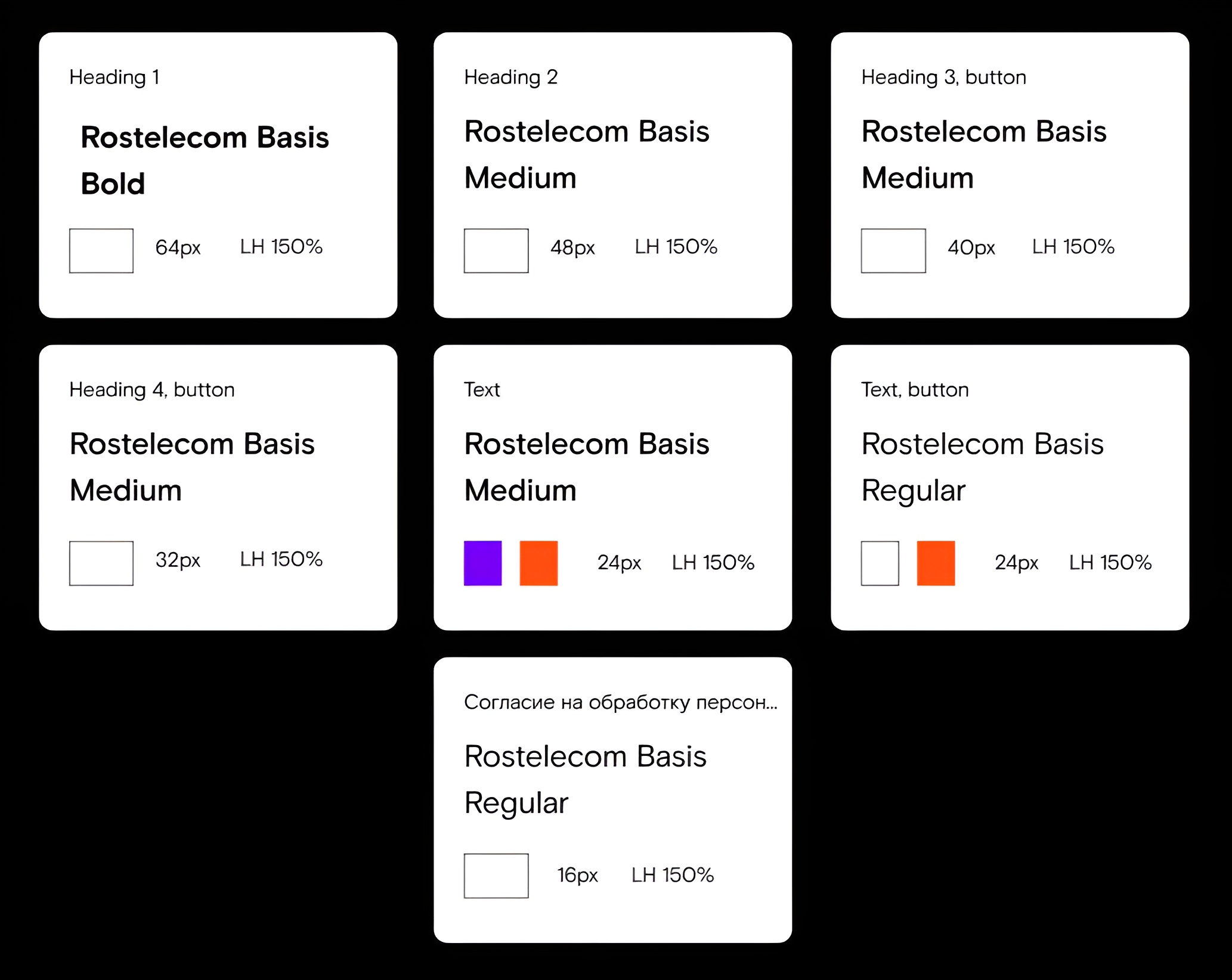1232x980 pixels.
Task: Select the "Text, button" card title
Action: tap(915, 390)
